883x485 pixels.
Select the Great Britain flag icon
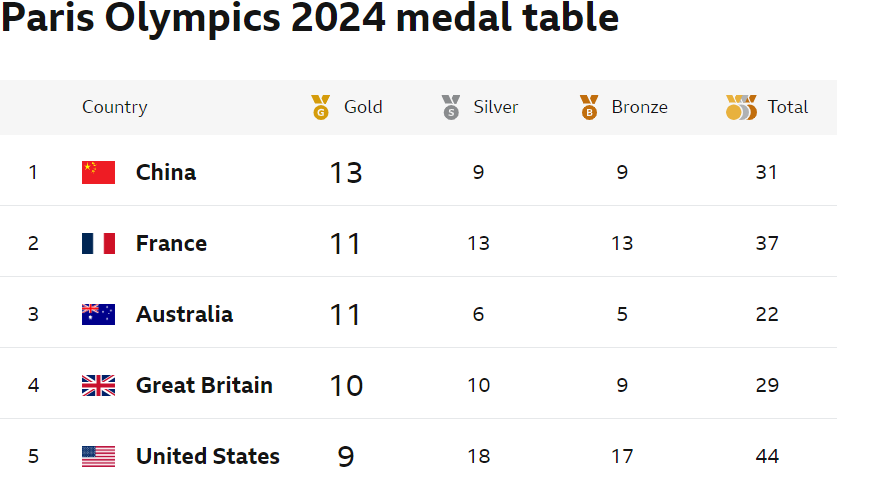(x=99, y=385)
